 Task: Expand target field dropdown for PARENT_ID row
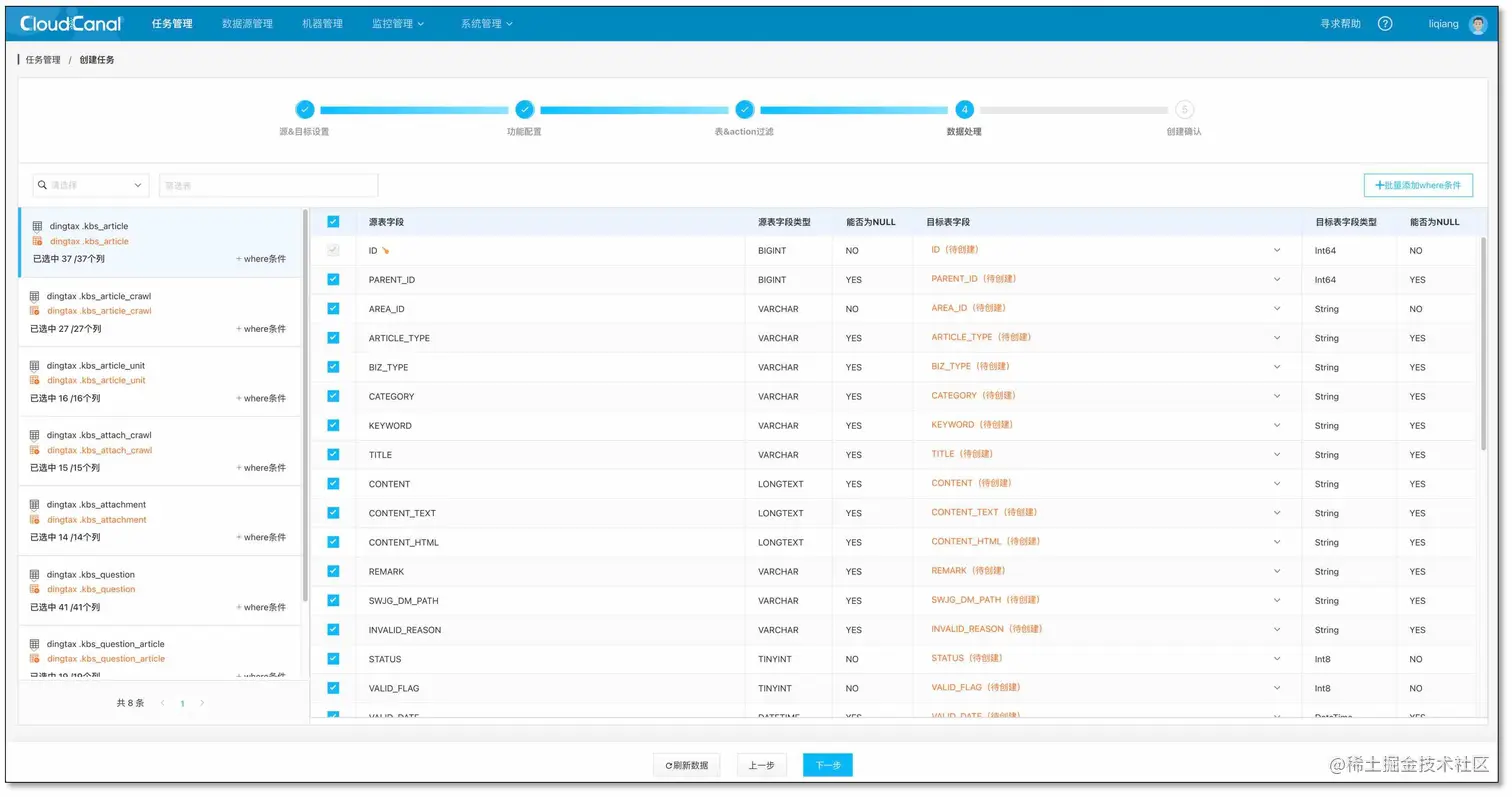point(1277,279)
